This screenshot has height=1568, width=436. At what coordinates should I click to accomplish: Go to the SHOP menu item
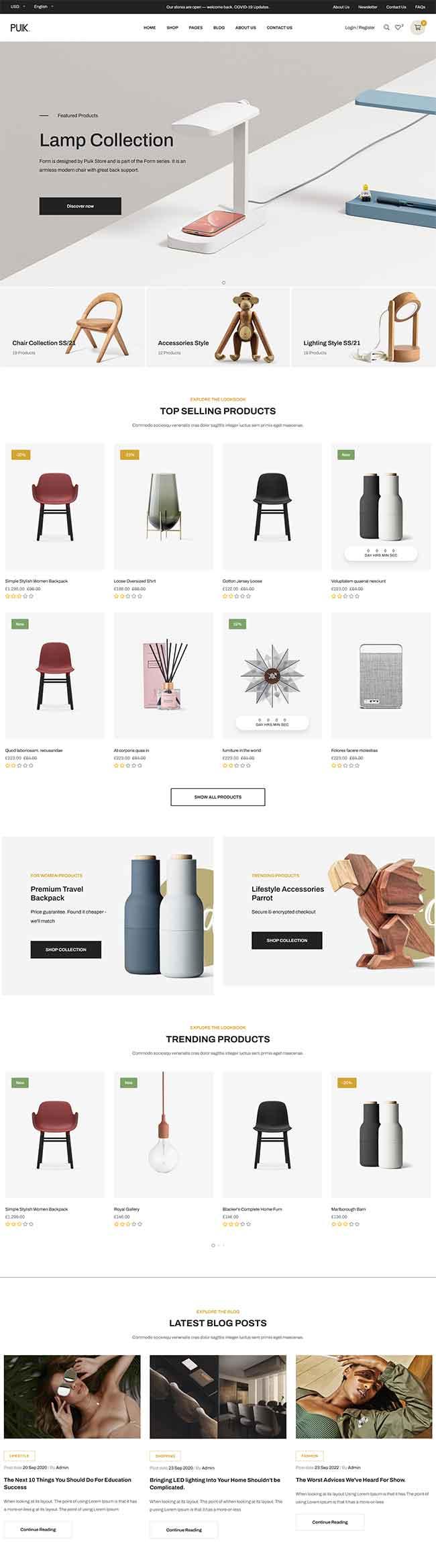(x=172, y=28)
